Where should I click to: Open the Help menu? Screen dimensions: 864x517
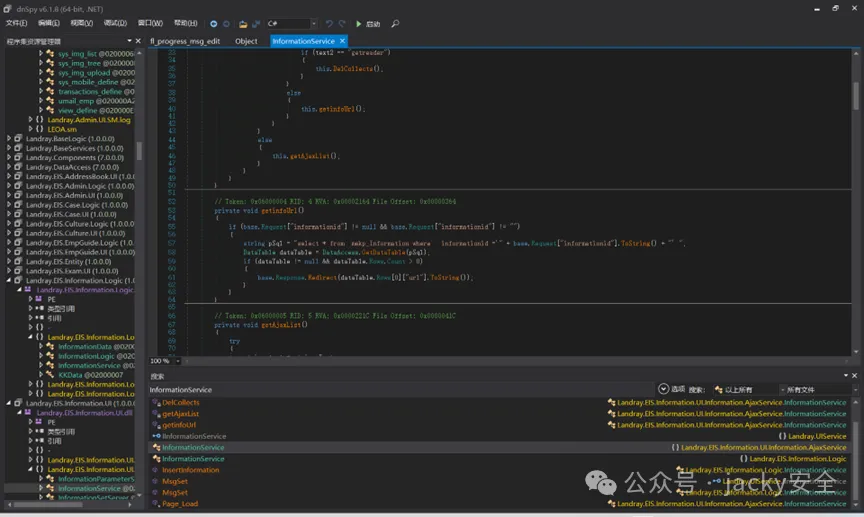[185, 23]
